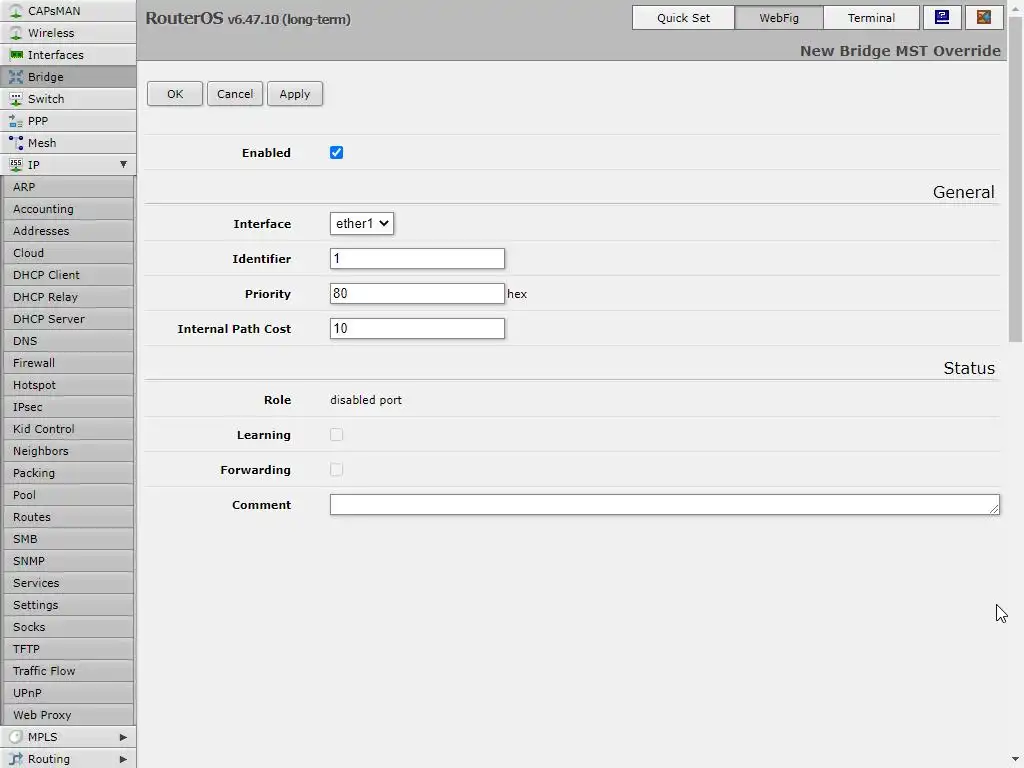Click the IP menu icon

point(16,165)
